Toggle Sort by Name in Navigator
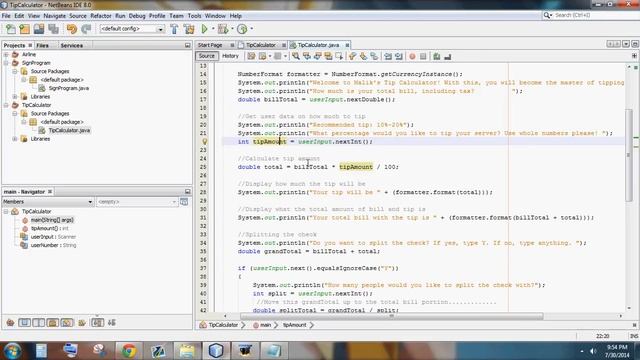640x360 pixels. tap(97, 323)
